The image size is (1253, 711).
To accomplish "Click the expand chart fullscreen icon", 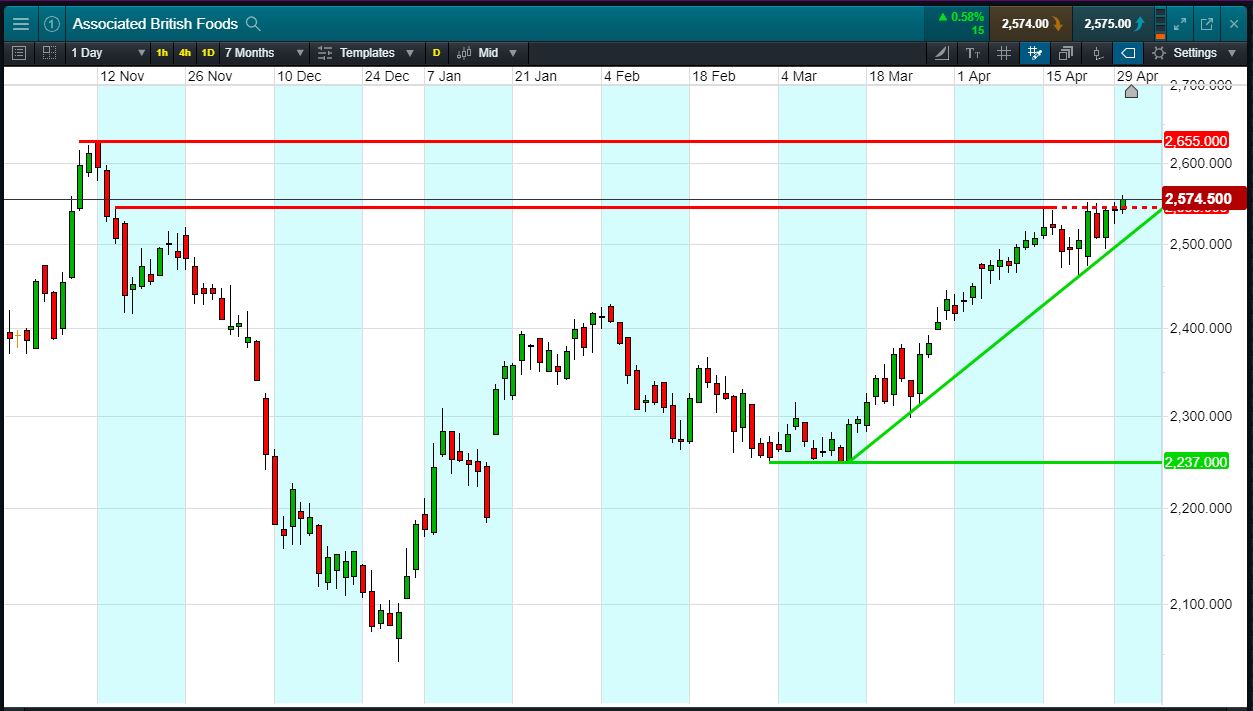I will 1180,23.
